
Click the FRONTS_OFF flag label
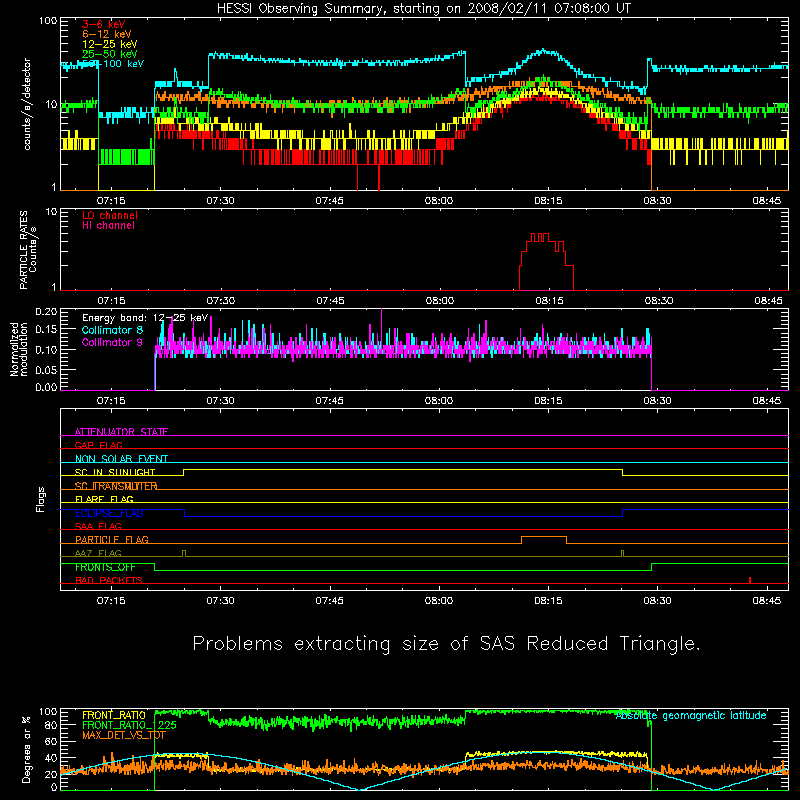105,567
